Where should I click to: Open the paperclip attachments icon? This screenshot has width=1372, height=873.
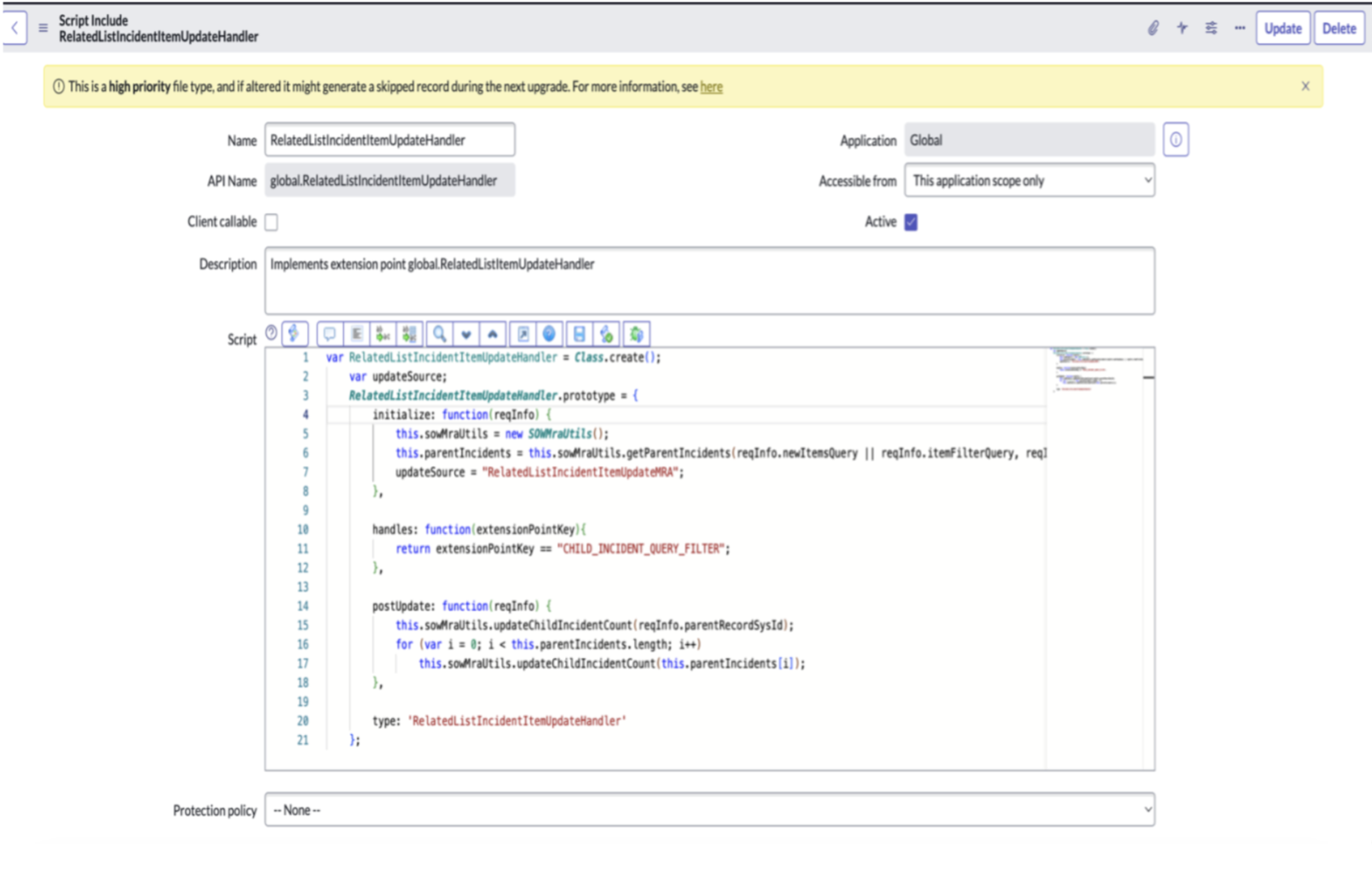click(x=1153, y=28)
